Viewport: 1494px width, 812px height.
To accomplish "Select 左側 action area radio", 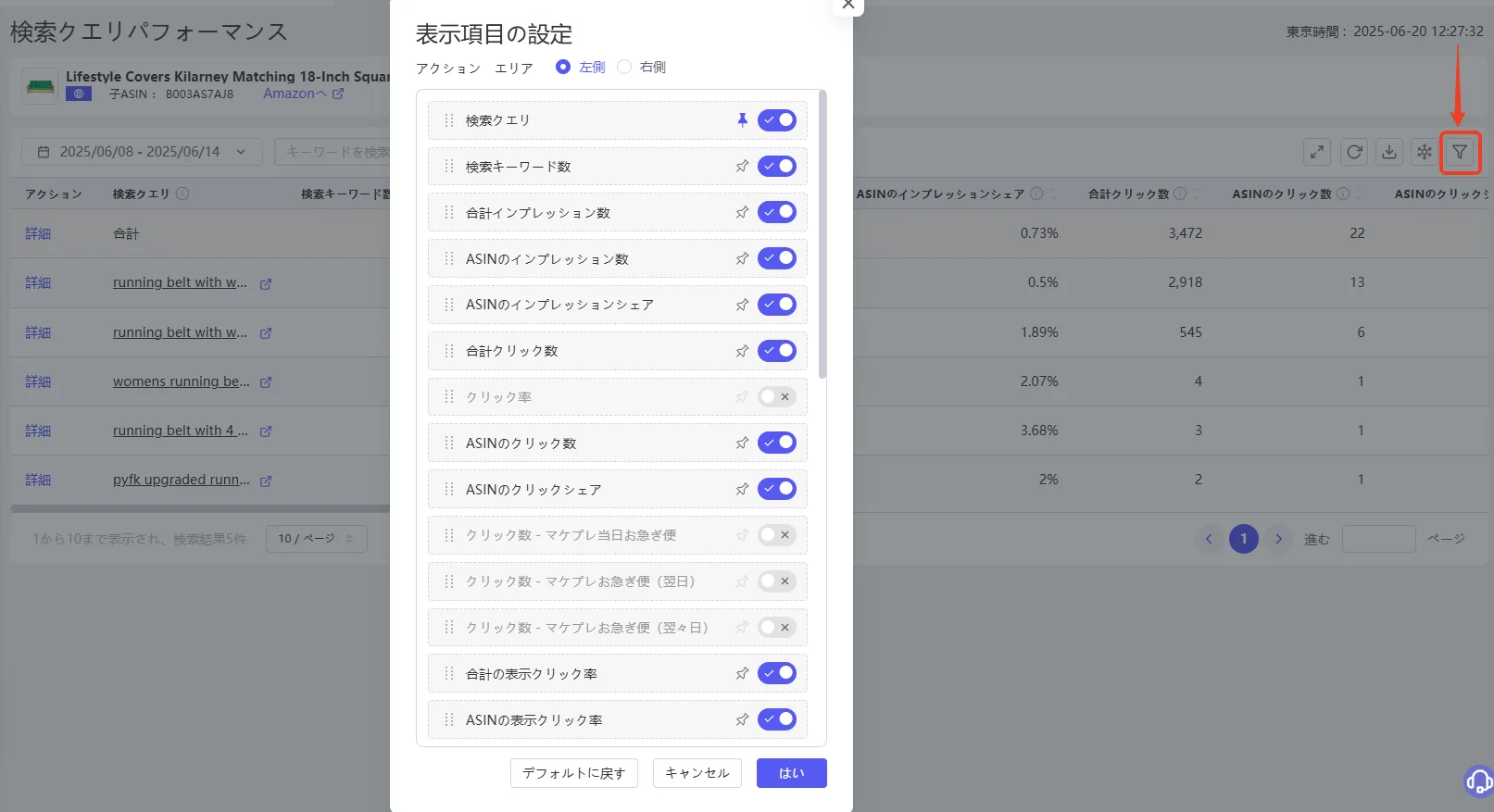I will [563, 67].
